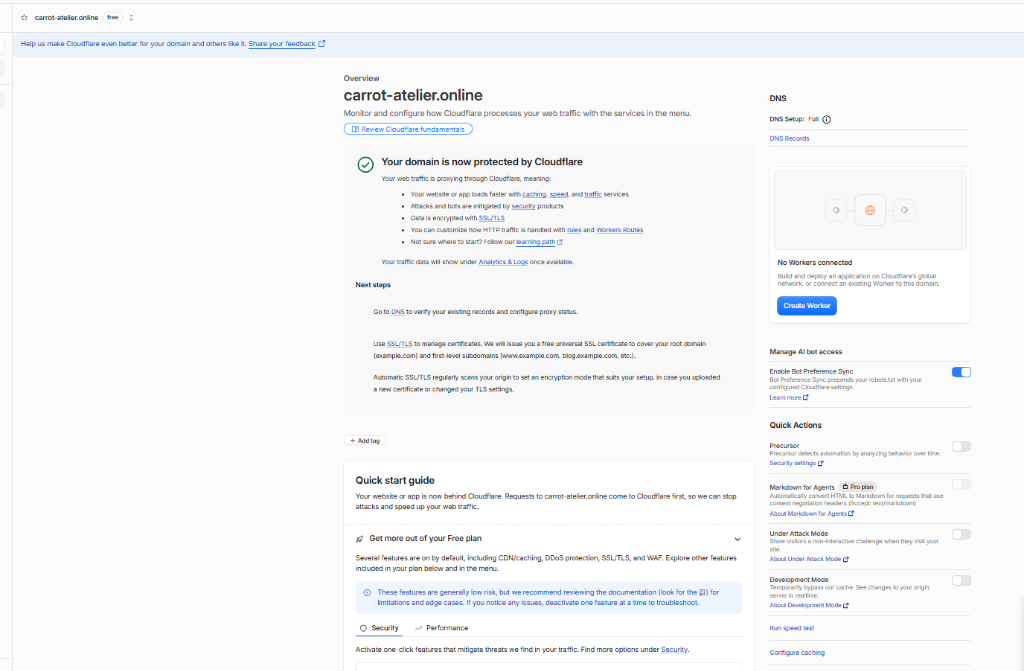
Task: Click the green protected checkmark icon
Action: click(x=365, y=165)
